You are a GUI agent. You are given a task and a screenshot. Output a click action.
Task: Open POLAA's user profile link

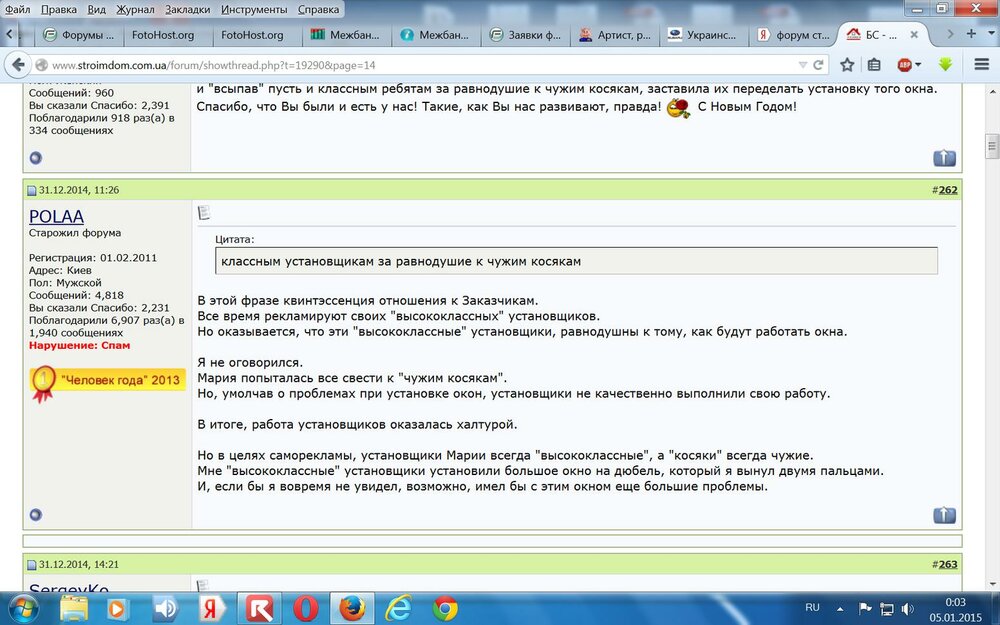55,215
